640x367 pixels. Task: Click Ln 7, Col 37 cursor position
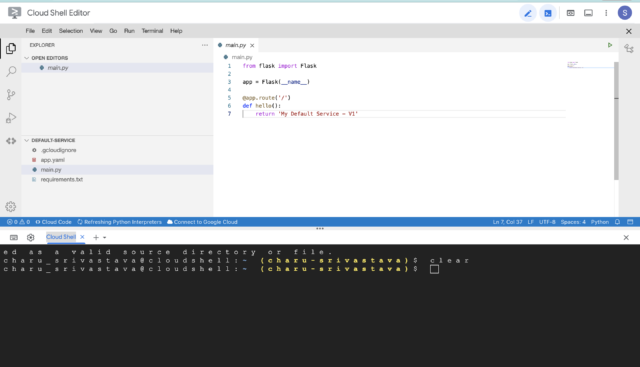(x=507, y=222)
